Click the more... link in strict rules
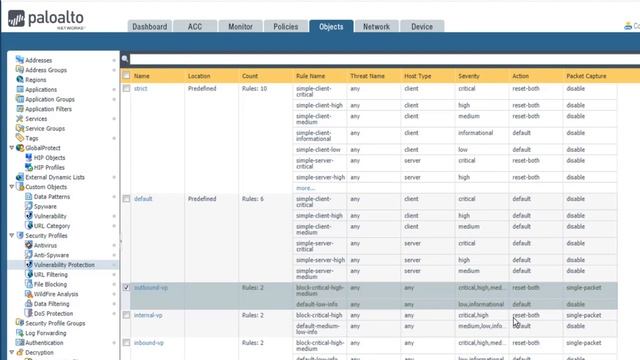Screen dimensions: 640x360 305,188
